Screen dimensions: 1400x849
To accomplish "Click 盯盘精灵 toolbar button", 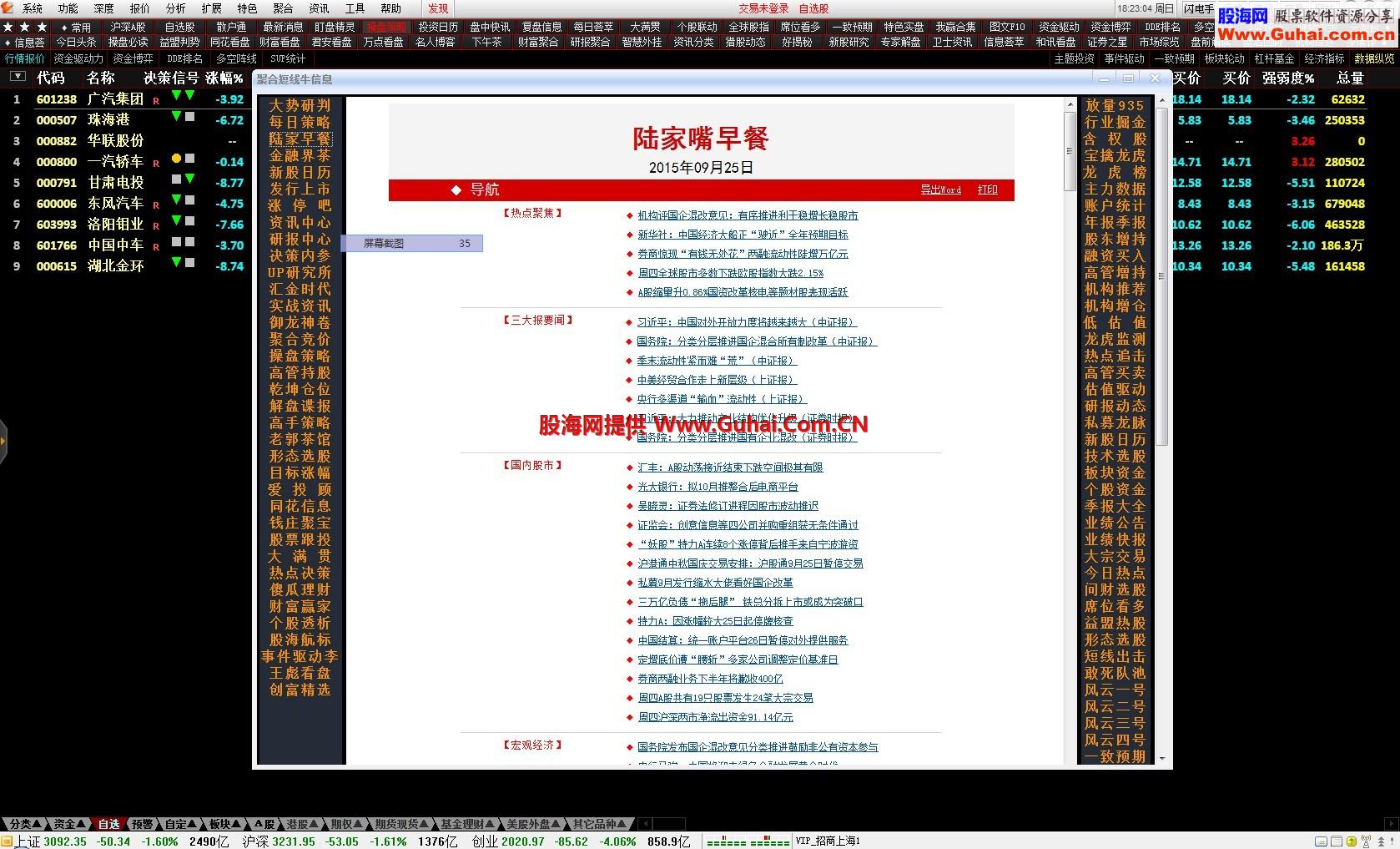I will [x=335, y=28].
